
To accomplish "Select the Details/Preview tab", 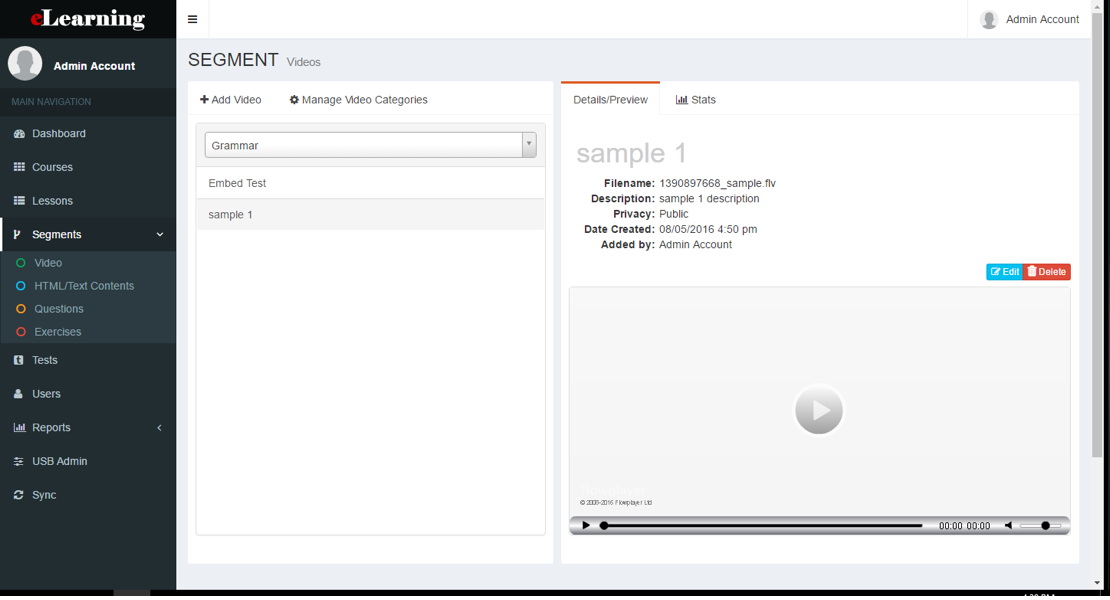I will click(x=610, y=99).
